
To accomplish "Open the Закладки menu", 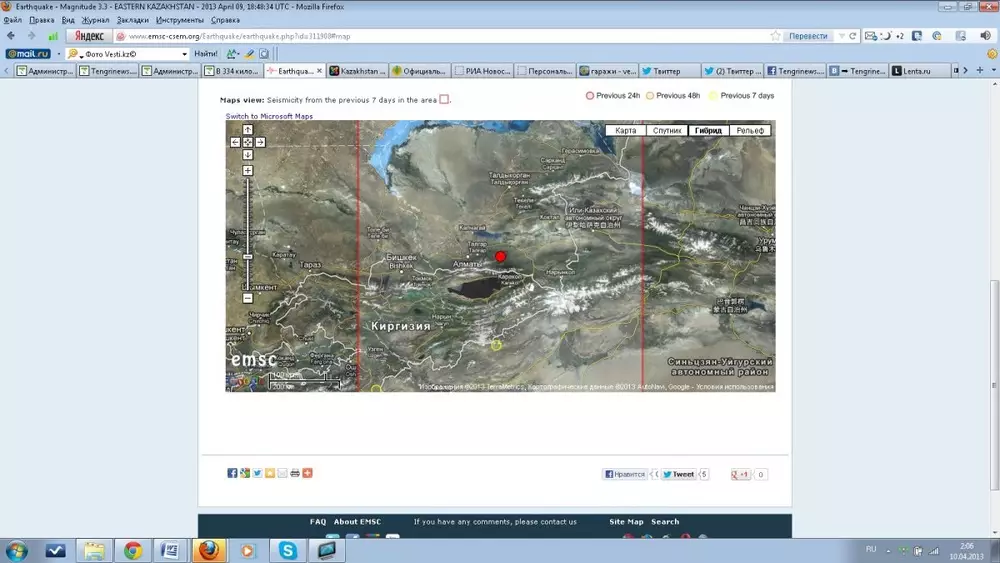I will click(132, 20).
